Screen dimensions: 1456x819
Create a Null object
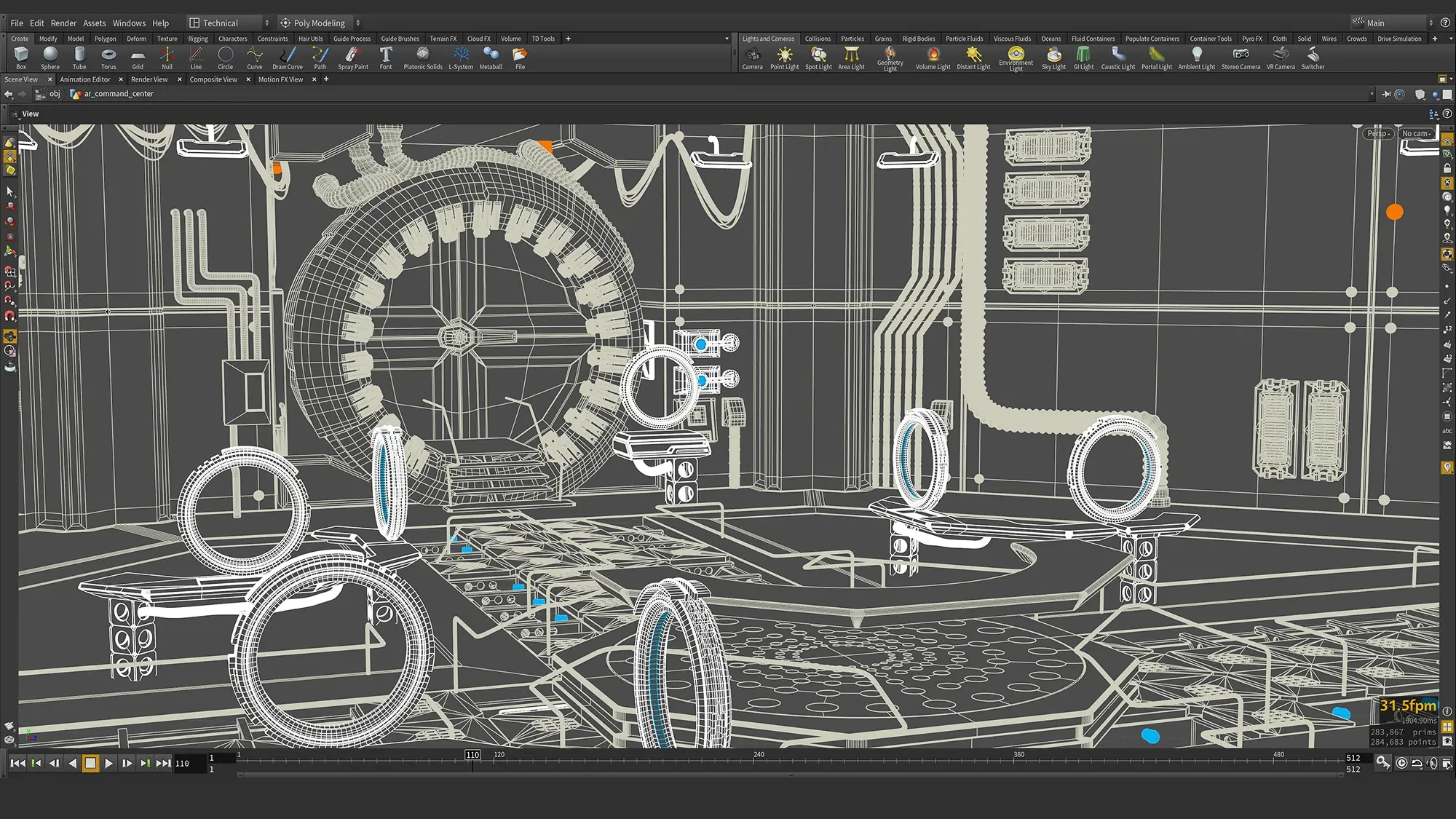coord(167,58)
